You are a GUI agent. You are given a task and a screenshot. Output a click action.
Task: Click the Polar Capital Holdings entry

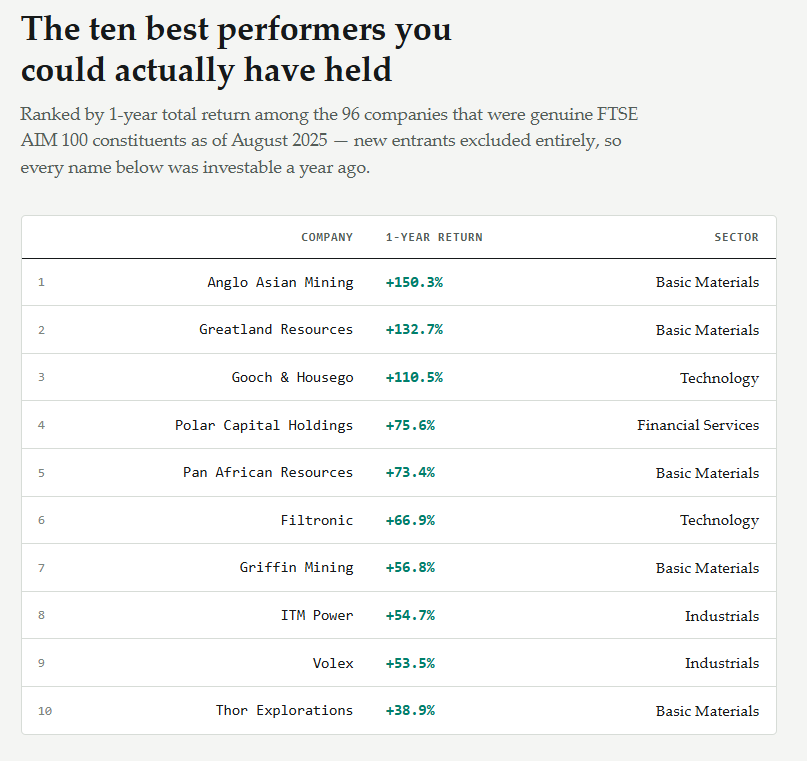click(264, 426)
